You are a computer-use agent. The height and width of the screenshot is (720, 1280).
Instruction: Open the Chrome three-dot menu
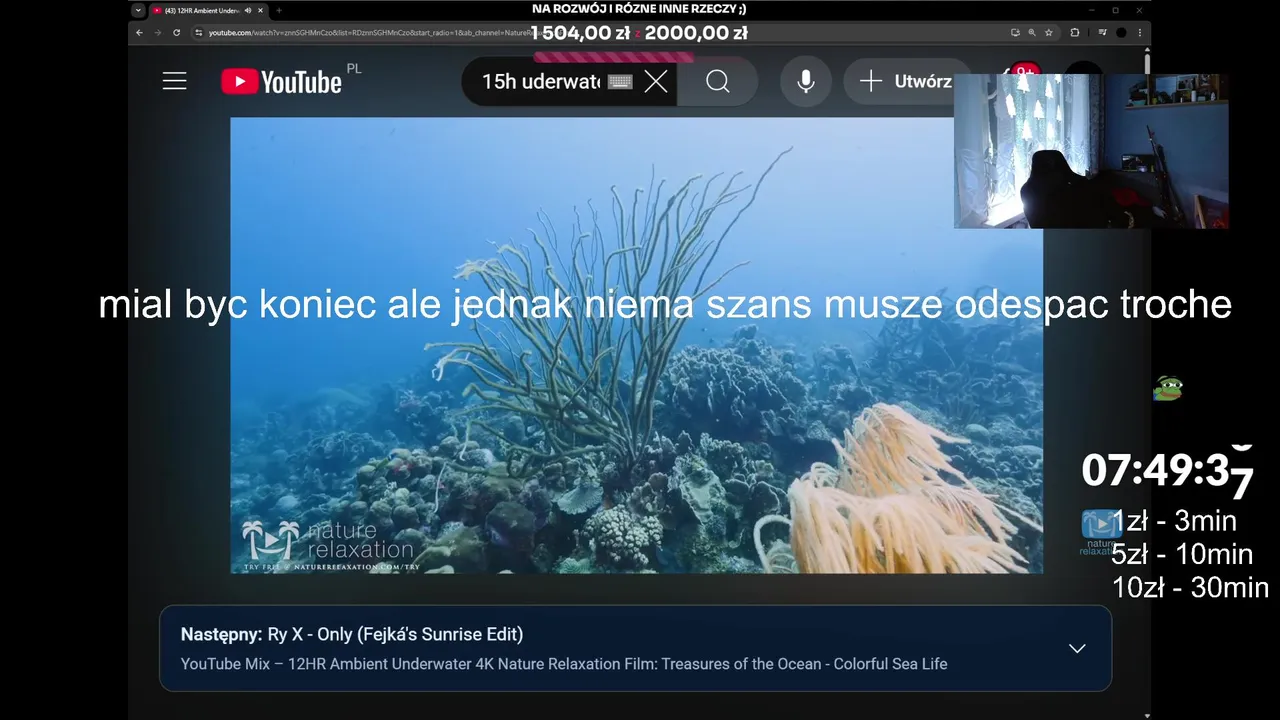[x=1140, y=32]
